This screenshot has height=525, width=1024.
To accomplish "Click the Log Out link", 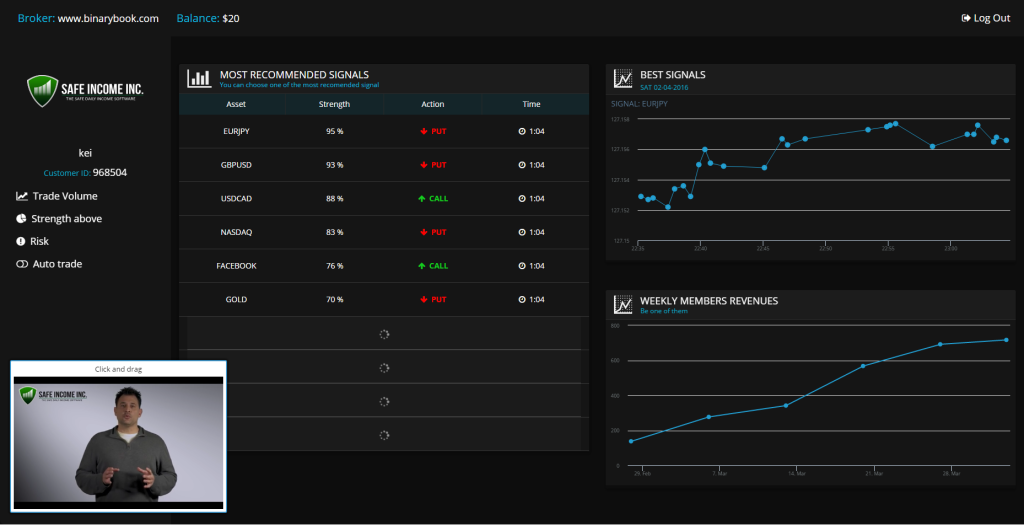I will 985,18.
